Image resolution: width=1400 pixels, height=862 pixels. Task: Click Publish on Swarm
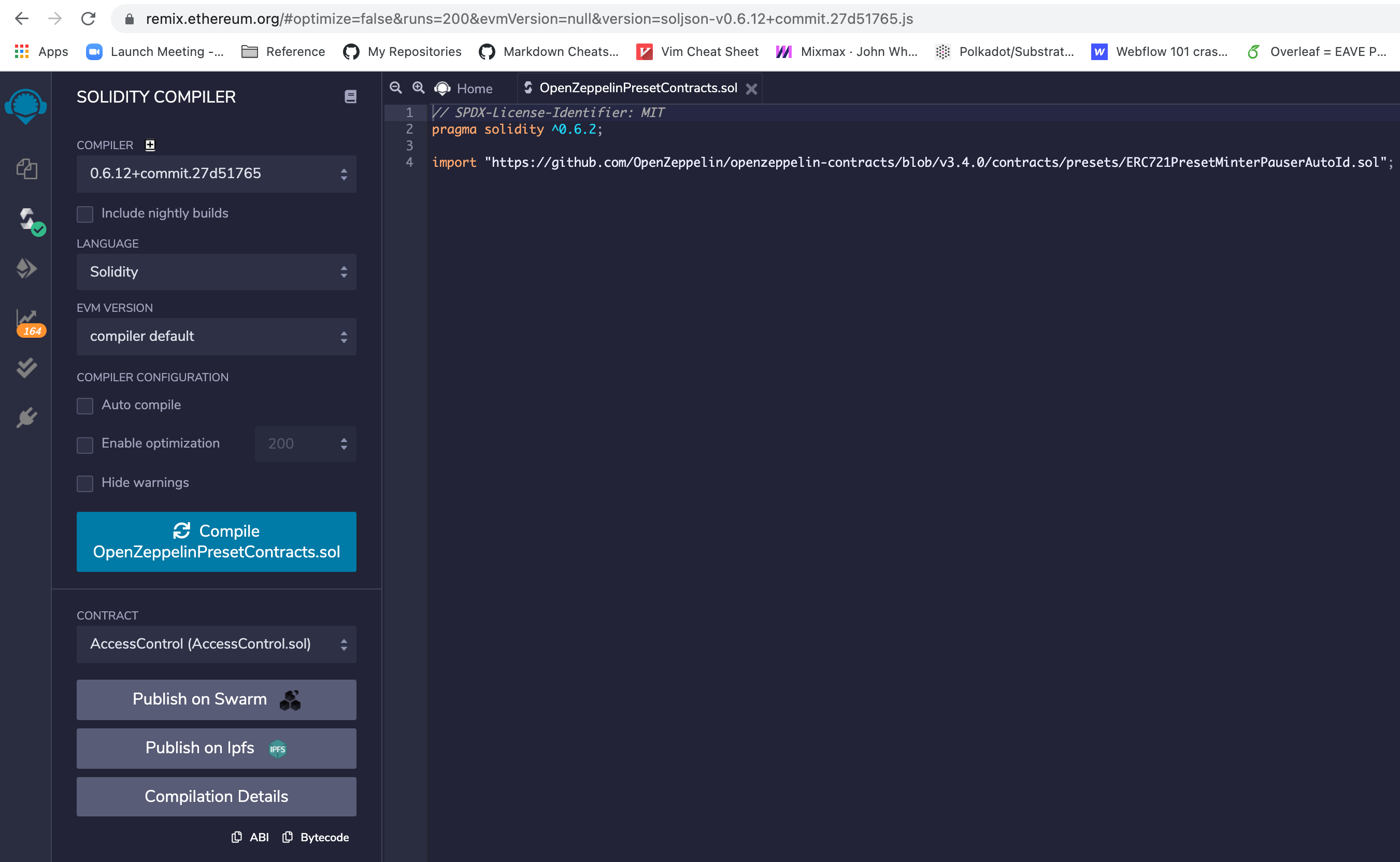coord(217,699)
